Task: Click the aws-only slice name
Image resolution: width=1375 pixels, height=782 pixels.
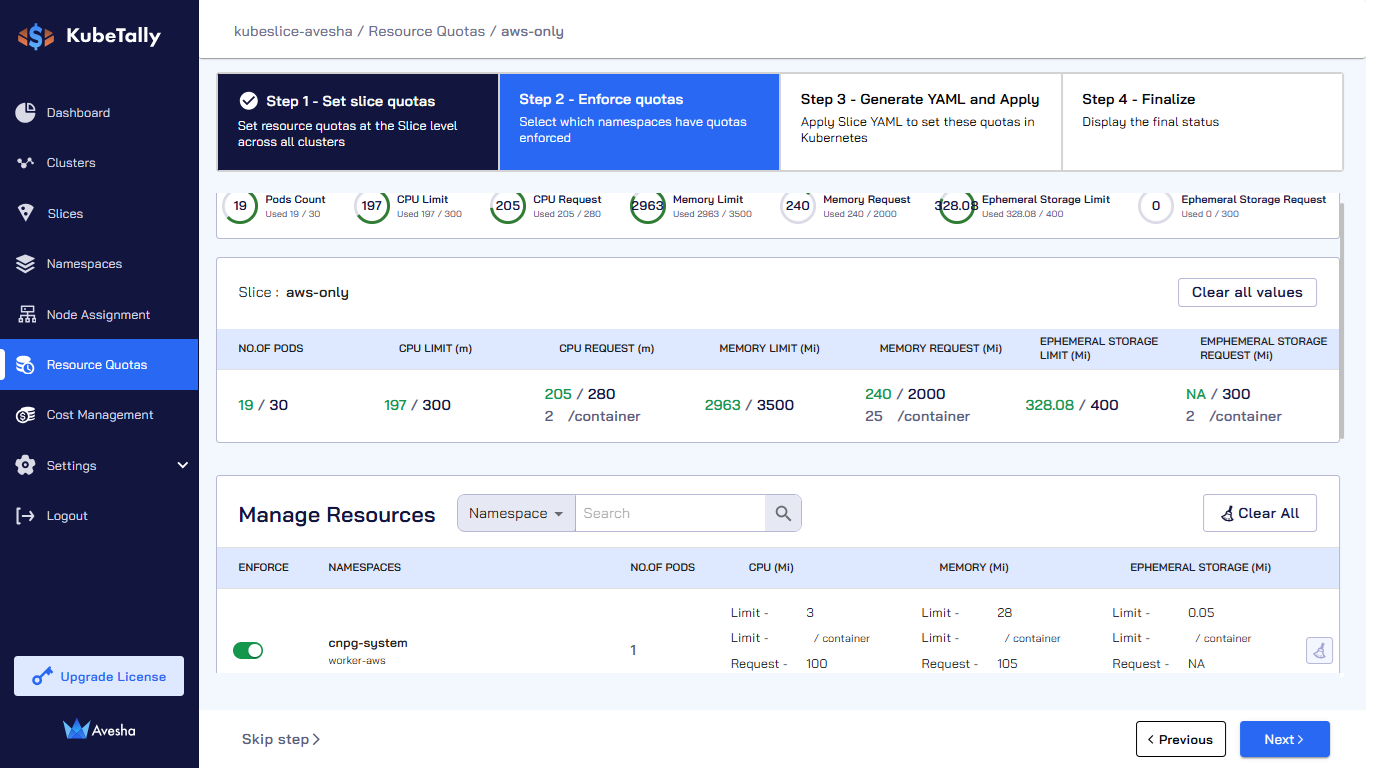Action: 317,293
